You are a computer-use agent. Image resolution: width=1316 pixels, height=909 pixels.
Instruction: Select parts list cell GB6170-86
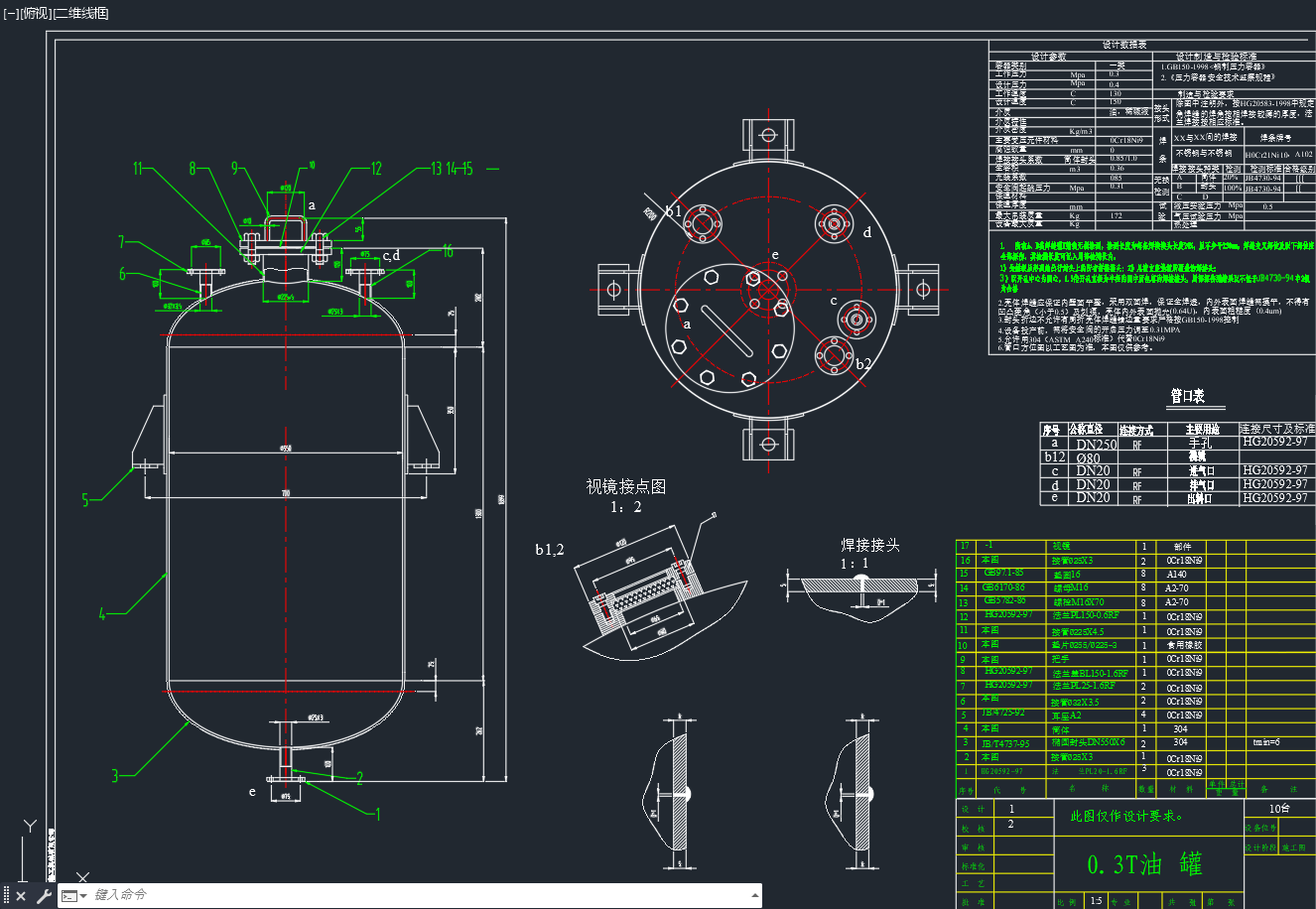click(x=1005, y=587)
